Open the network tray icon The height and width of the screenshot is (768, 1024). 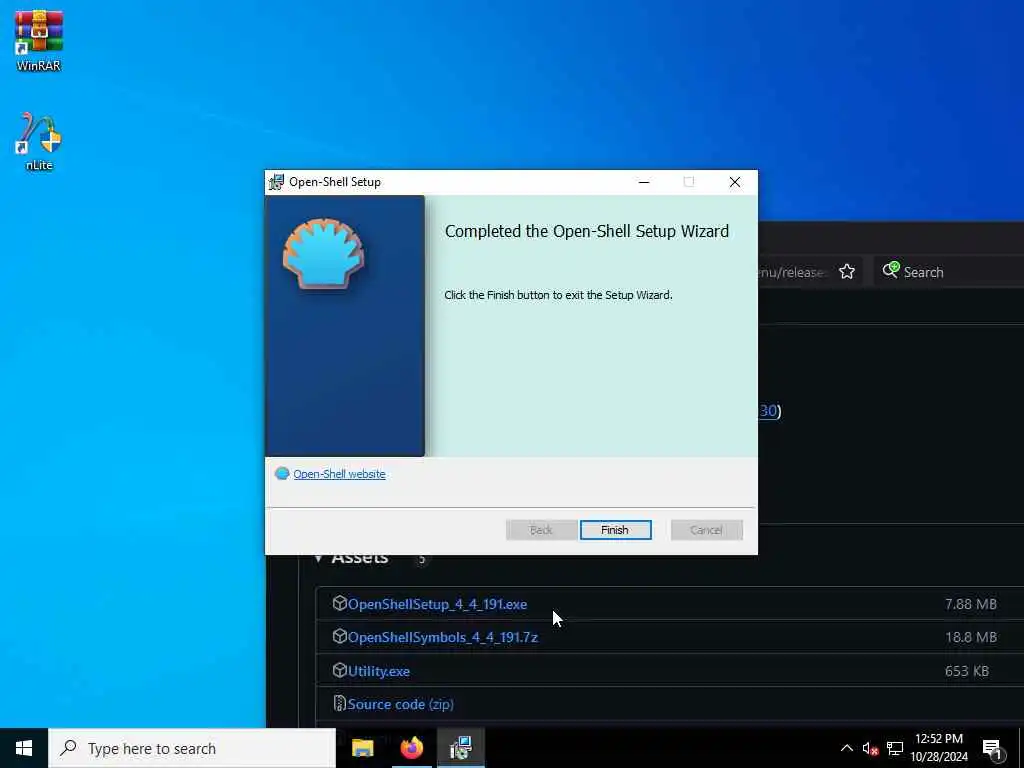[x=895, y=748]
